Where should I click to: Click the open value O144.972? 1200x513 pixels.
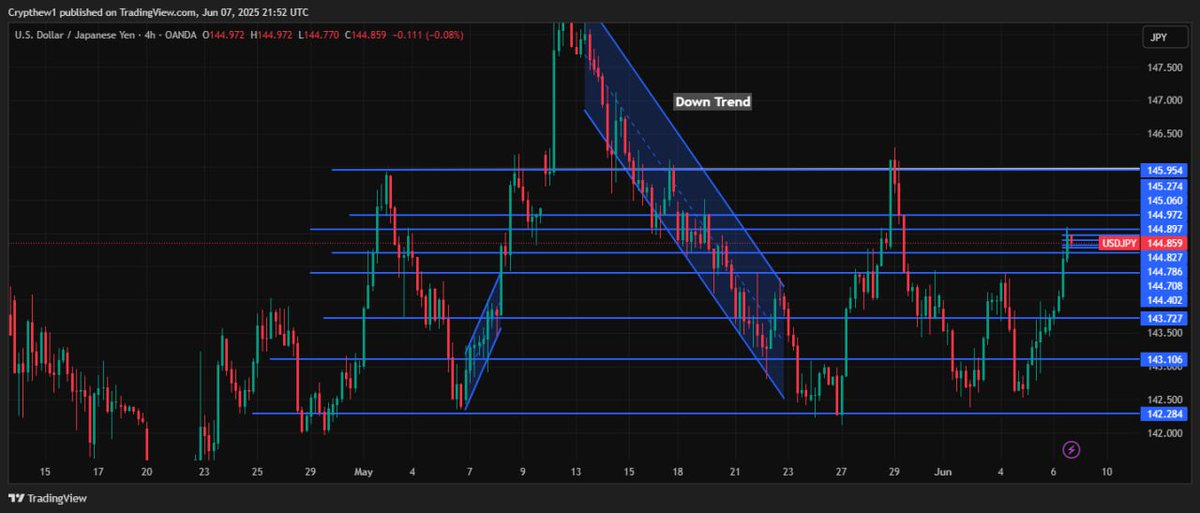[222, 35]
